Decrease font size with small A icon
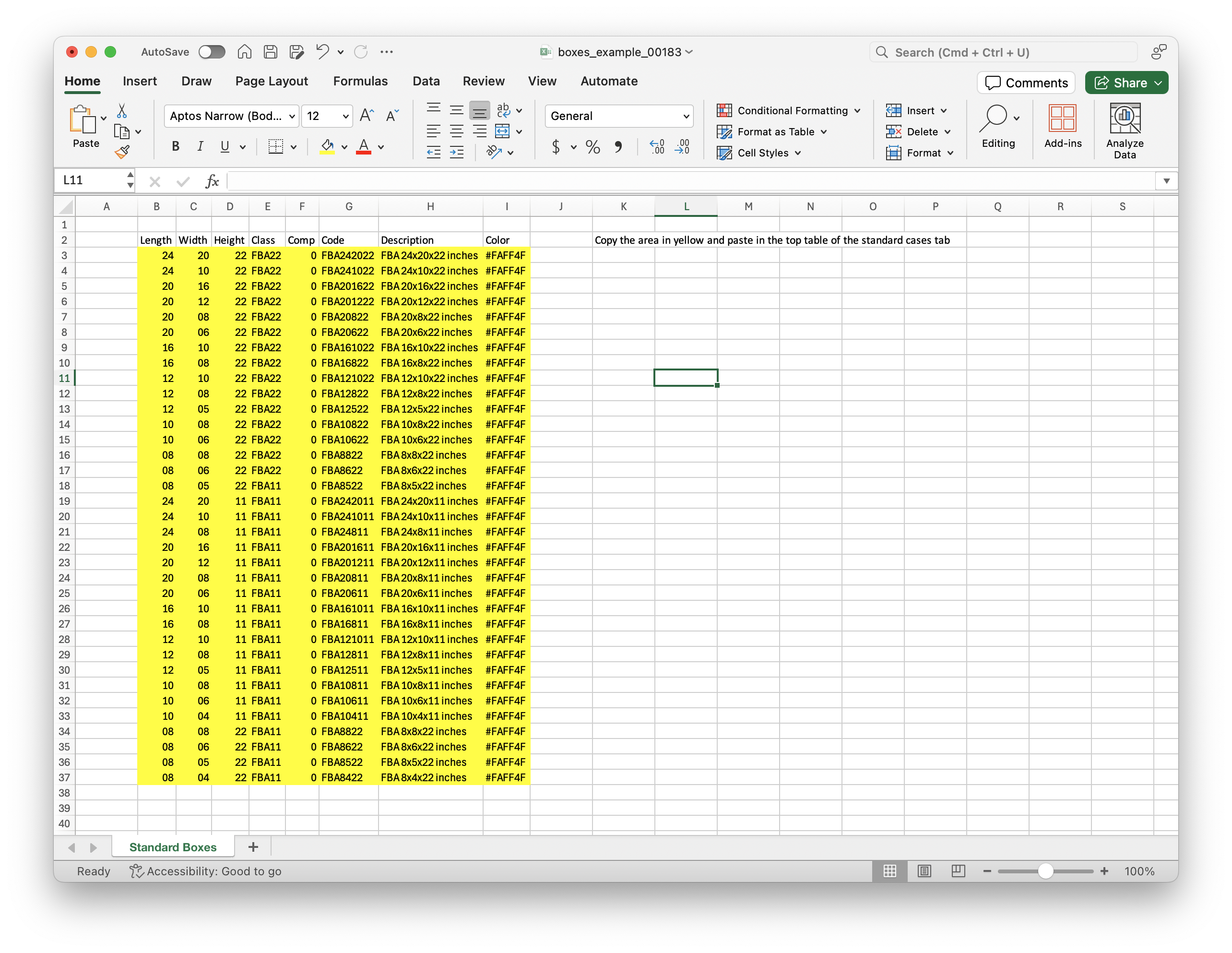 tap(392, 116)
